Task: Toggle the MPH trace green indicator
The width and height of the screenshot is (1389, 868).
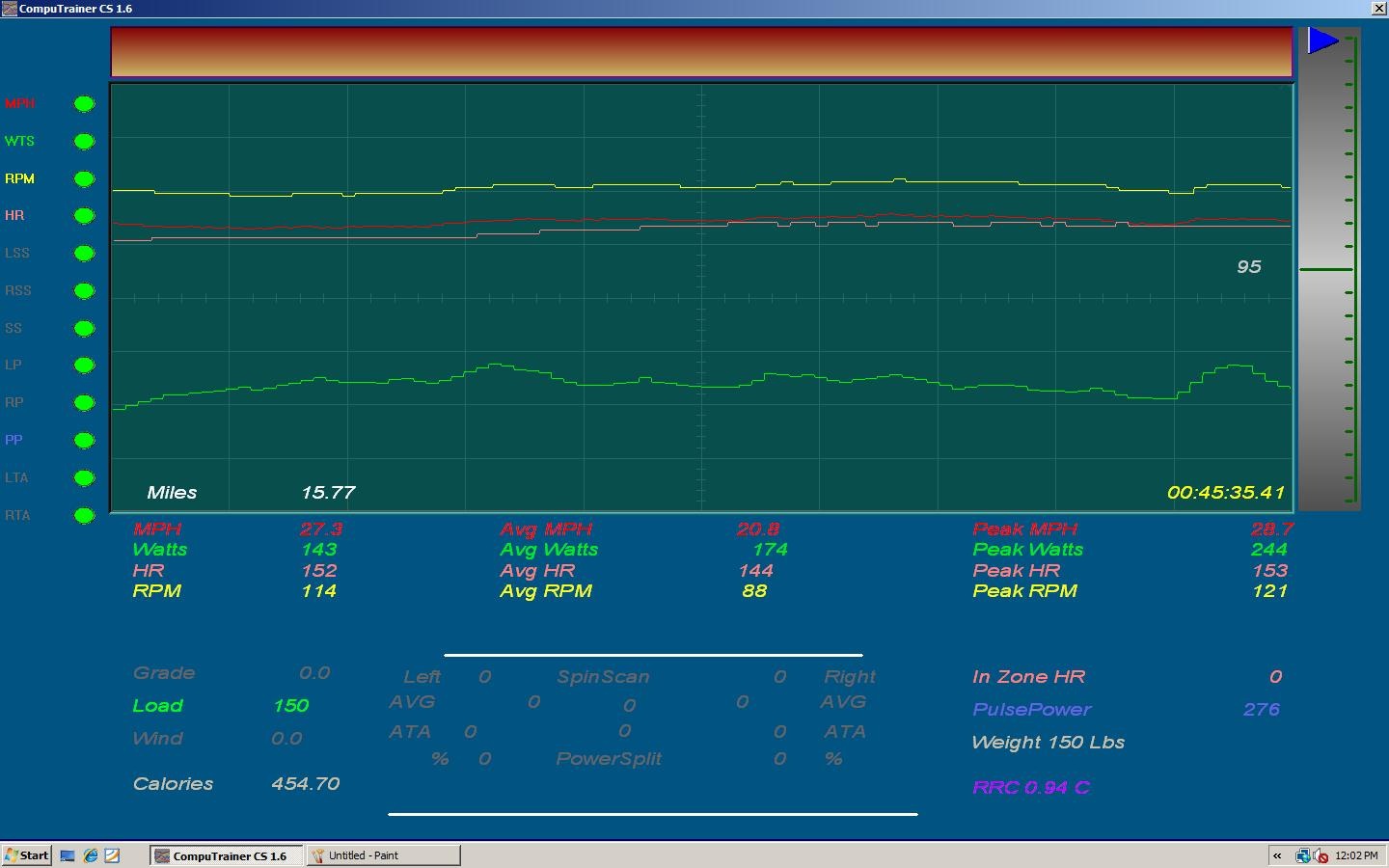Action: click(x=85, y=104)
